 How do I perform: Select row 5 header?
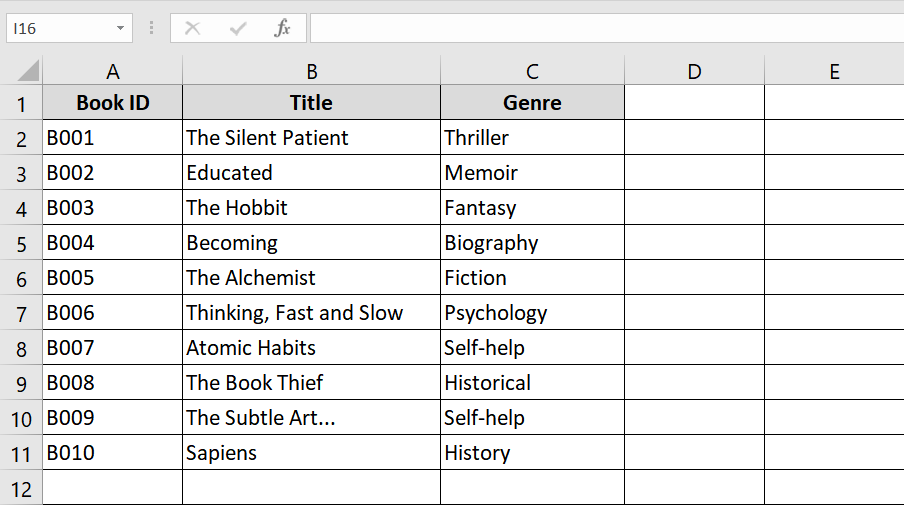[x=21, y=243]
